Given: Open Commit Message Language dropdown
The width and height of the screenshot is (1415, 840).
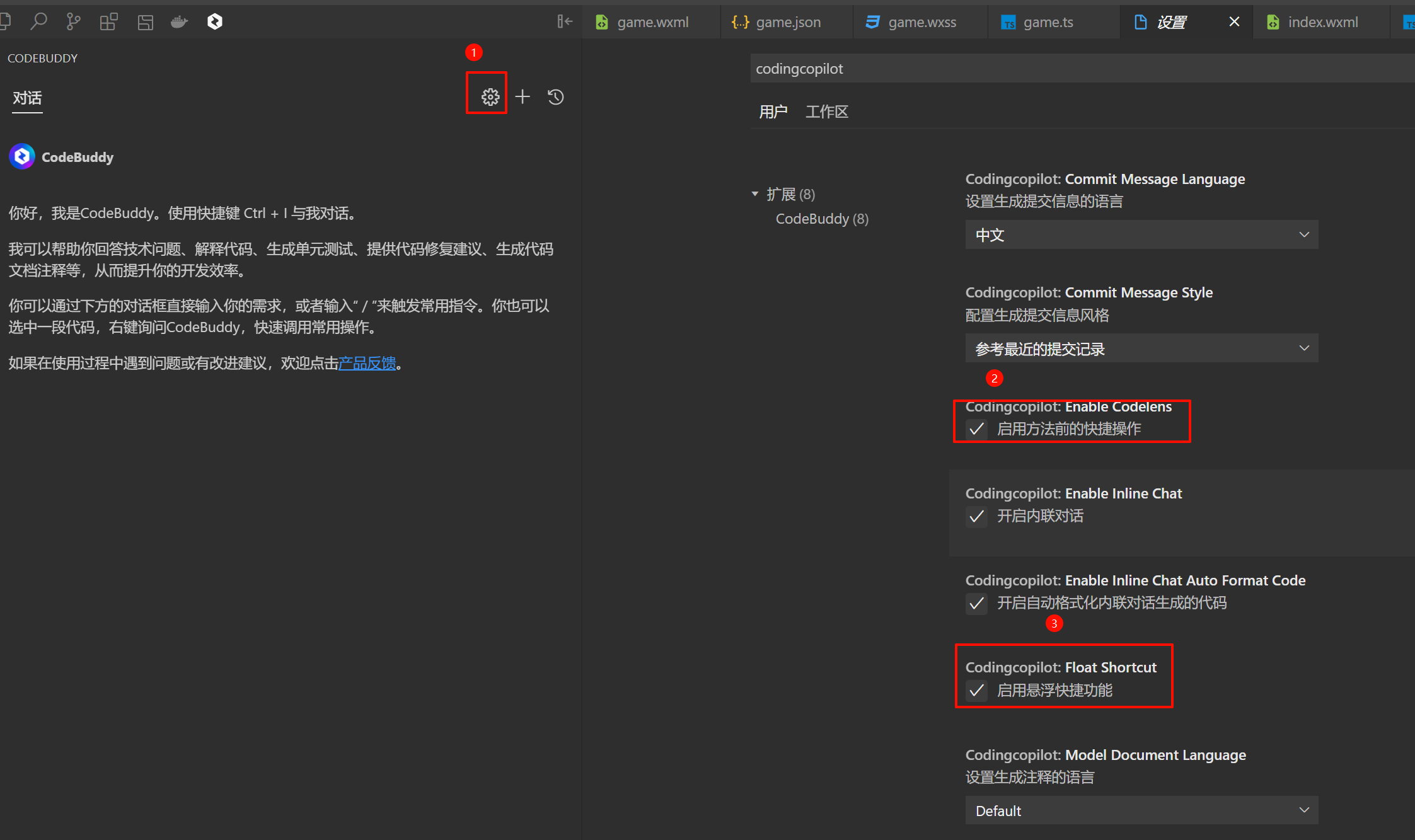Looking at the screenshot, I should (1141, 234).
